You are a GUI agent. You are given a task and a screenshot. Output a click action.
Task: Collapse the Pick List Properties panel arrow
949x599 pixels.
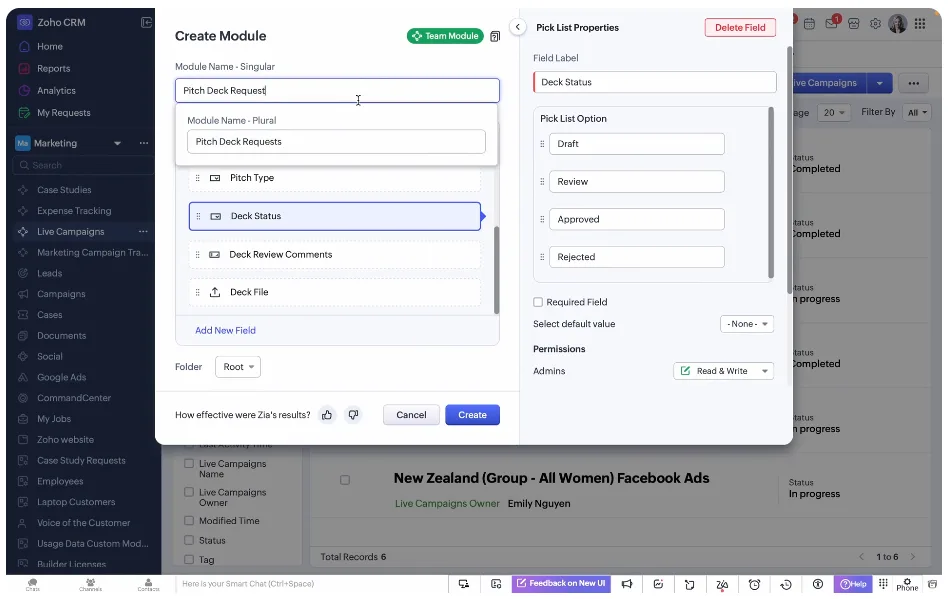(x=518, y=28)
